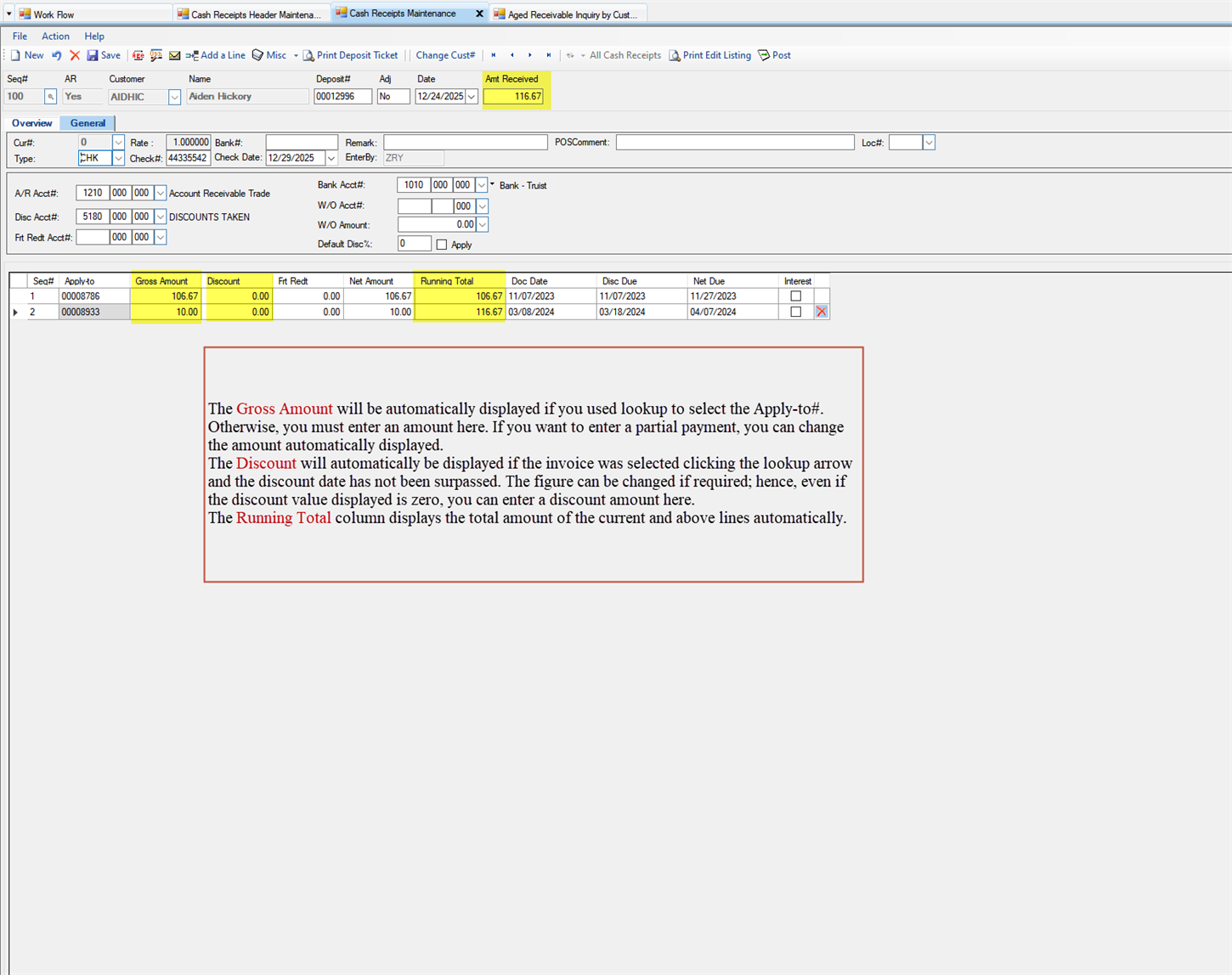Image resolution: width=1232 pixels, height=975 pixels.
Task: Open the Type CHK dropdown
Action: [x=118, y=158]
